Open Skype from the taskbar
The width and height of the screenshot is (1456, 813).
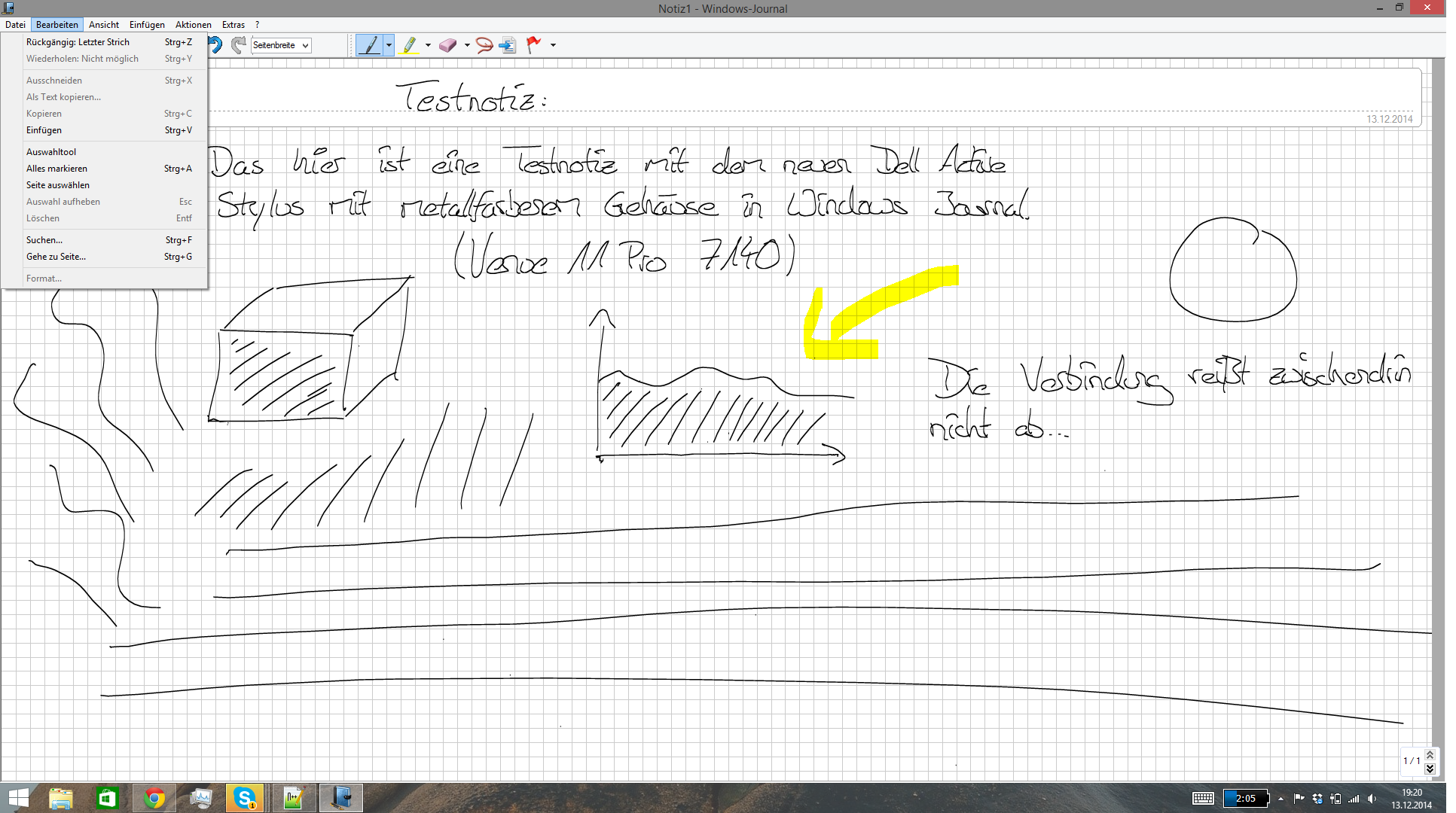click(245, 798)
